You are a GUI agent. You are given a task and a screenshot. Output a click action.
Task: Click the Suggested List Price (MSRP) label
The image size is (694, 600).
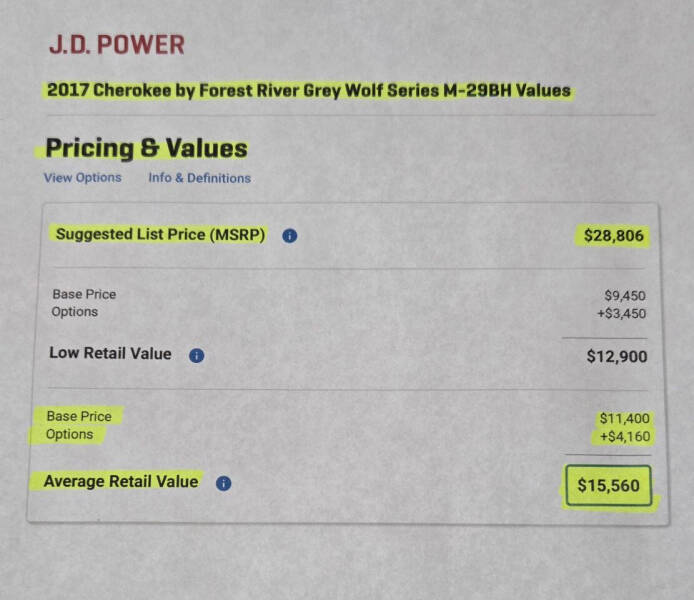(x=160, y=235)
